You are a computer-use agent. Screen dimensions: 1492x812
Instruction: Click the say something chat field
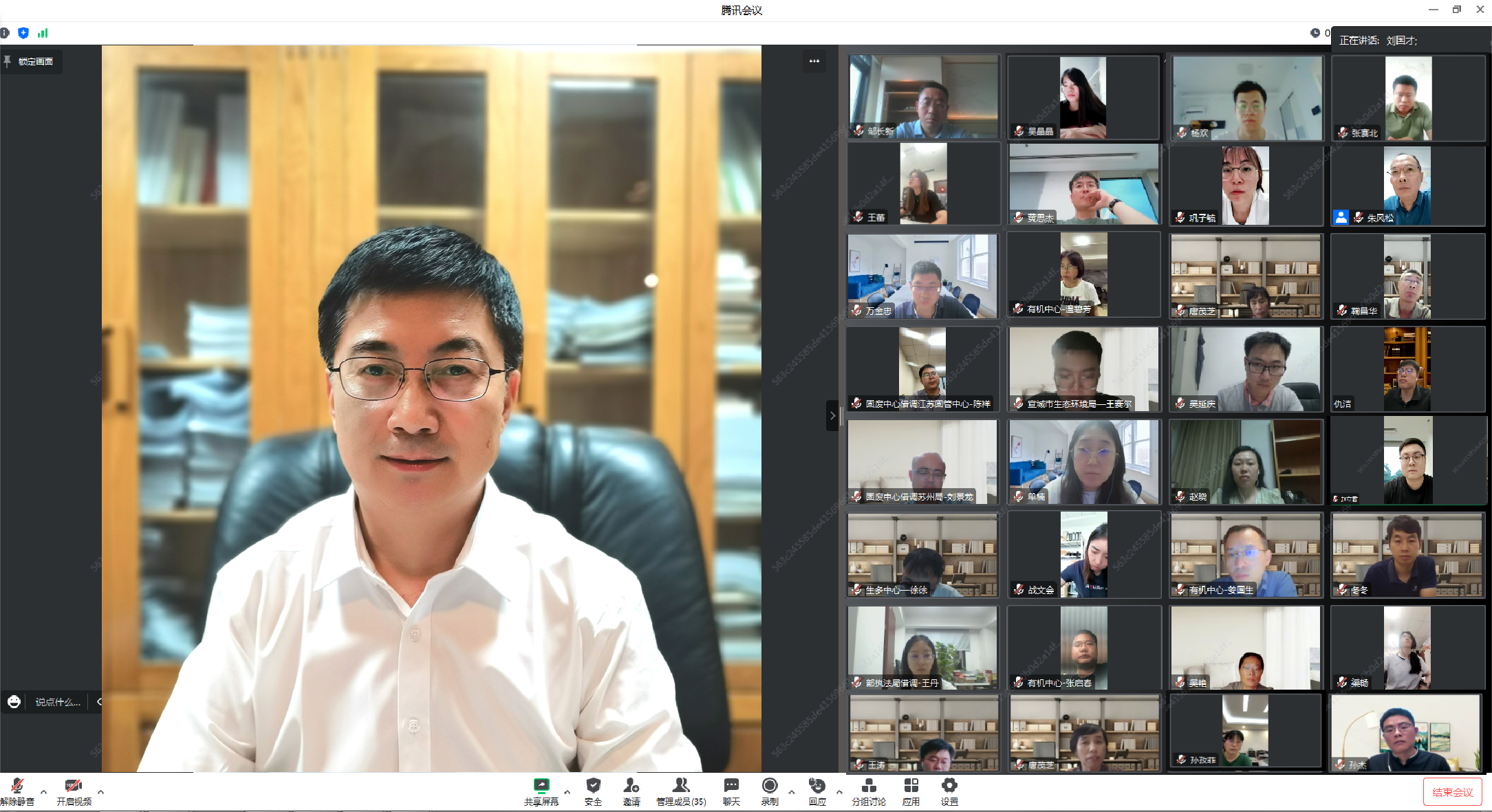click(58, 702)
